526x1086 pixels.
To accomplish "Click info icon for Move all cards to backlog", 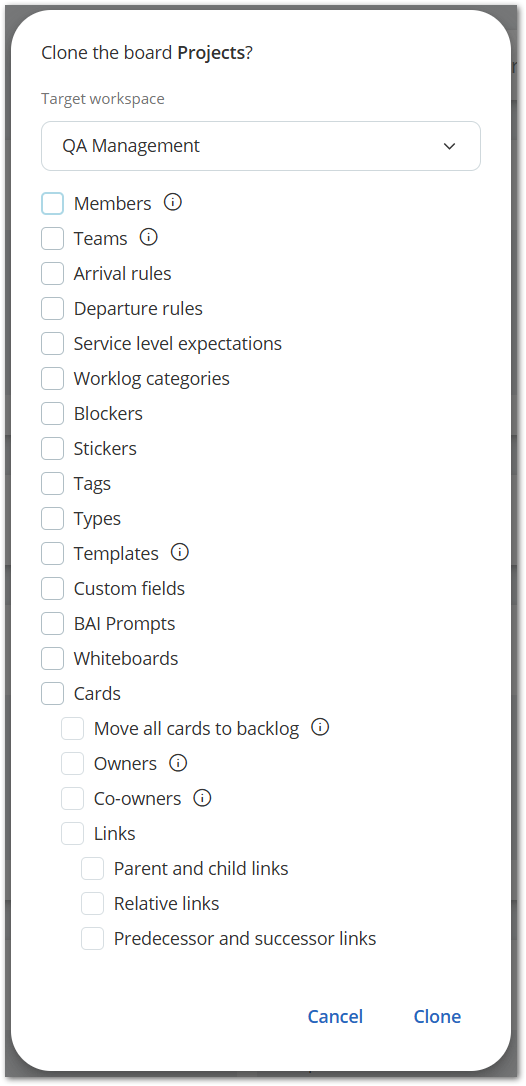I will pos(320,727).
